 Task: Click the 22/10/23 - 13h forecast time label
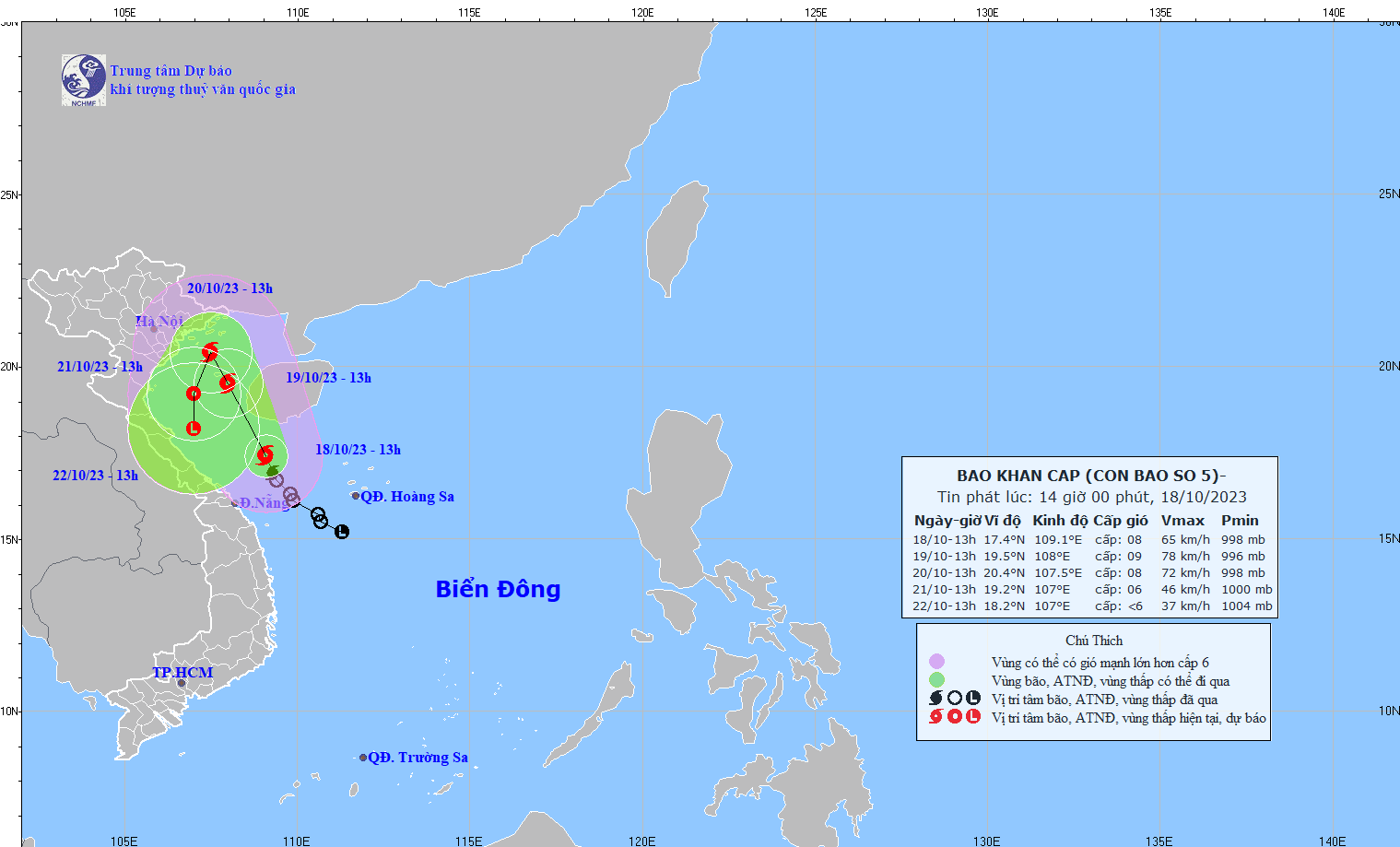tap(95, 476)
